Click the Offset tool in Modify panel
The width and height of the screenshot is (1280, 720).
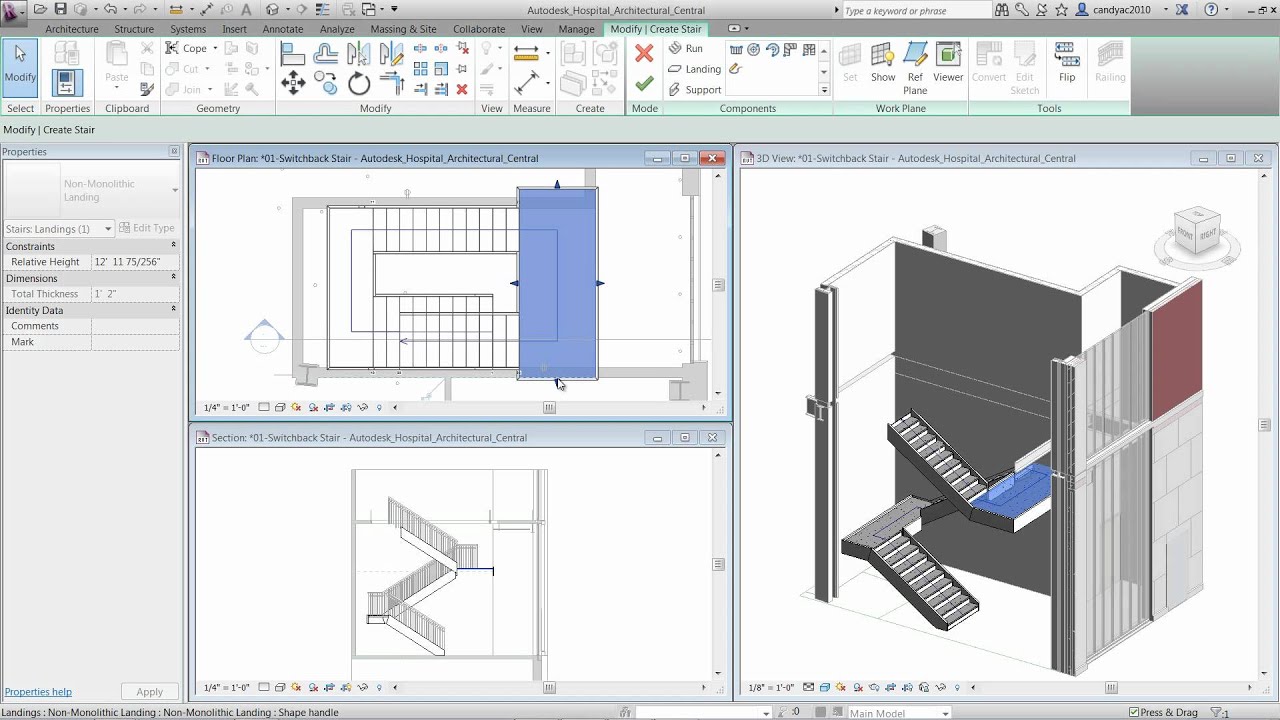click(325, 54)
